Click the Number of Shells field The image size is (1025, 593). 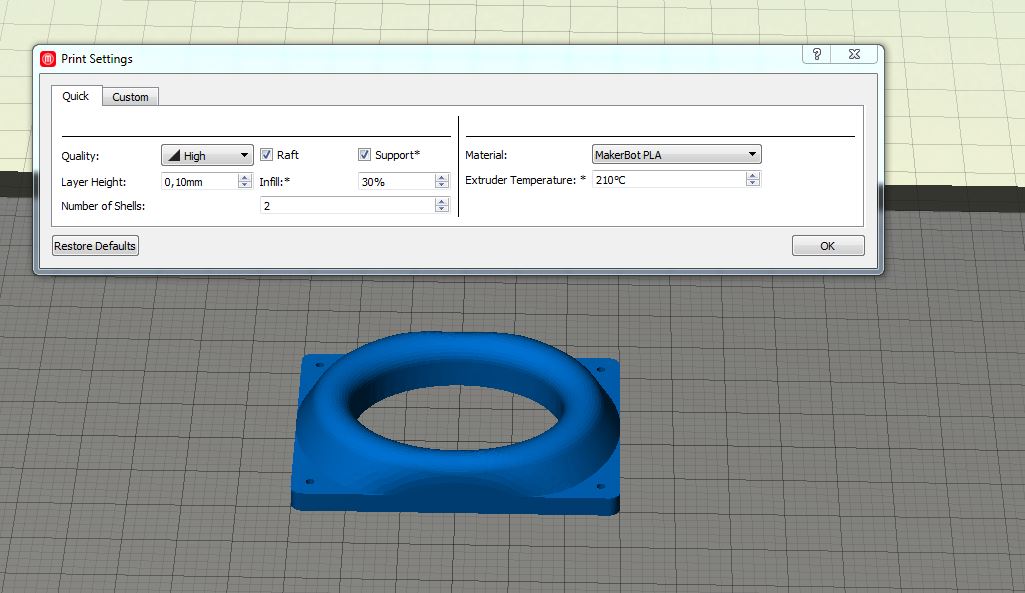[x=348, y=205]
